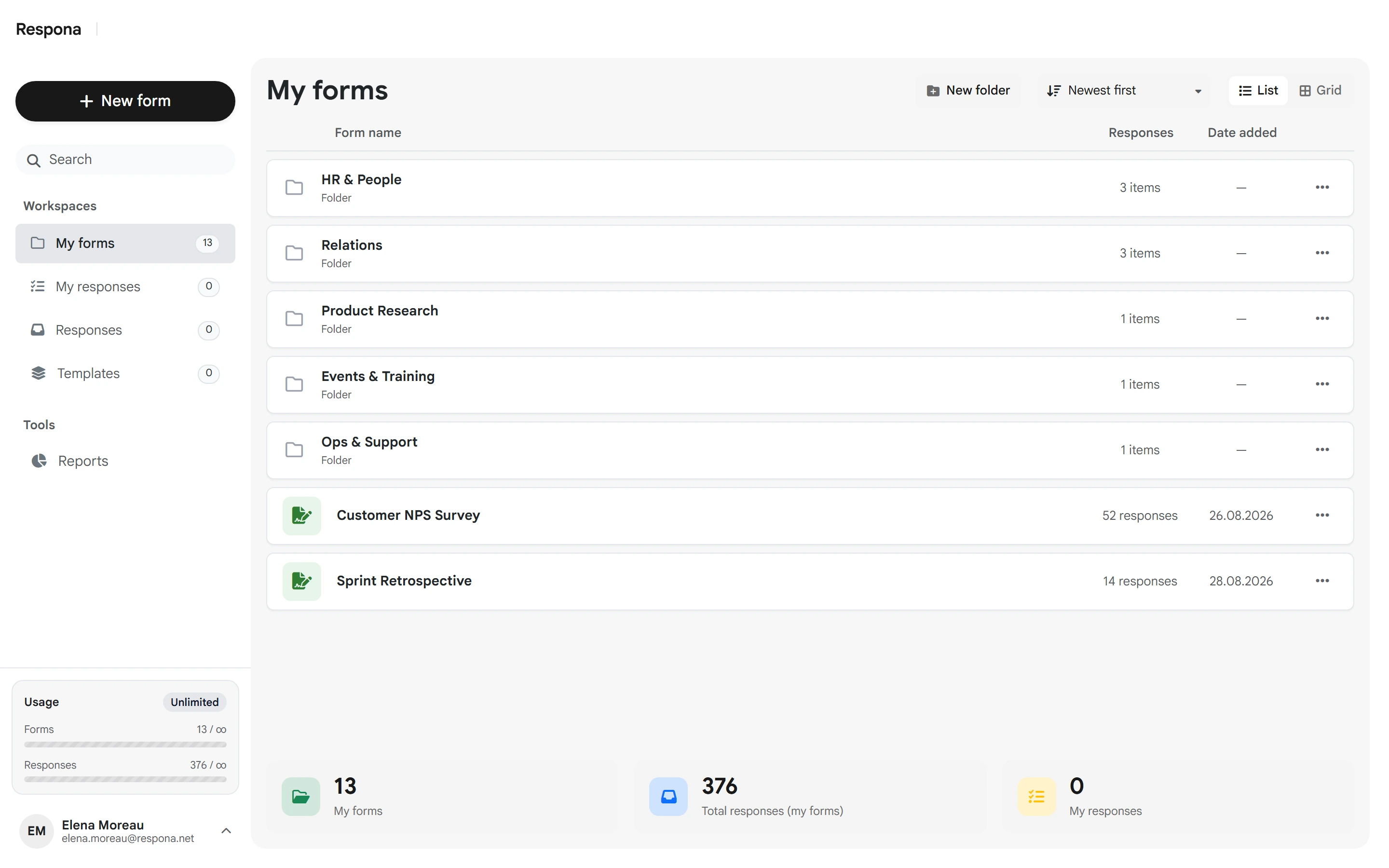Click the 52 responses value
Viewport: 1389px width, 868px height.
[x=1139, y=515]
